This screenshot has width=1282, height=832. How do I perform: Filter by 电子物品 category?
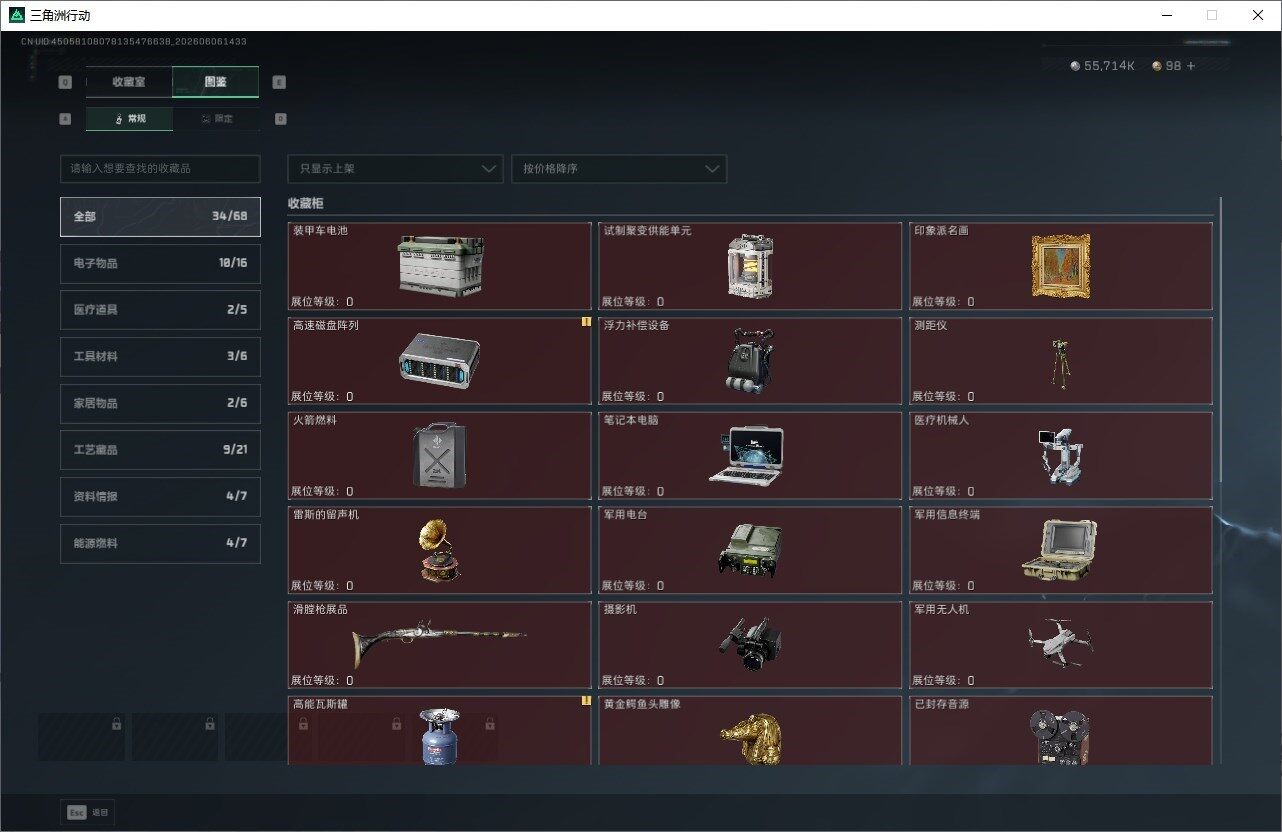pos(160,263)
